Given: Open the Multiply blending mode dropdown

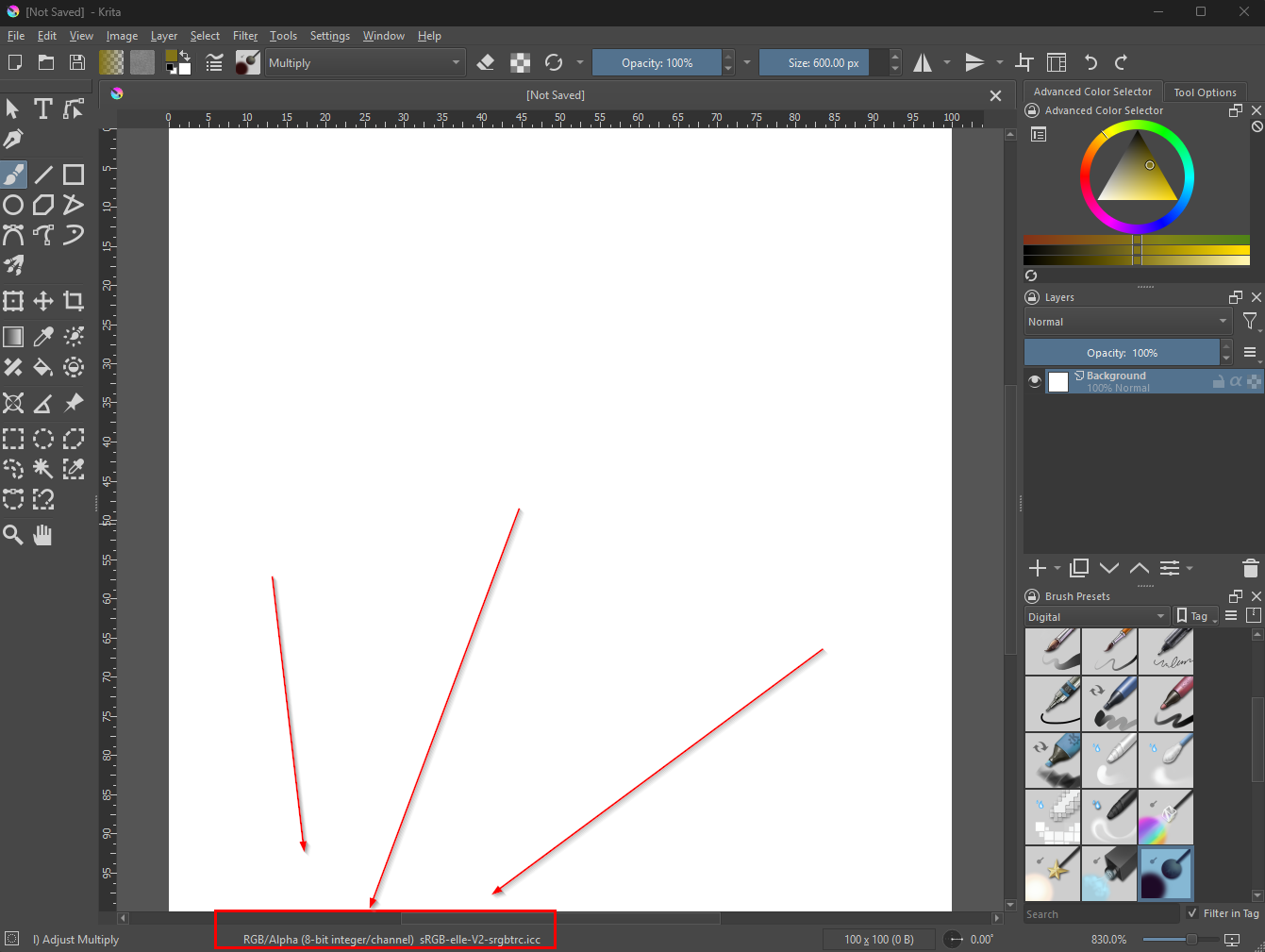Looking at the screenshot, I should [x=364, y=63].
